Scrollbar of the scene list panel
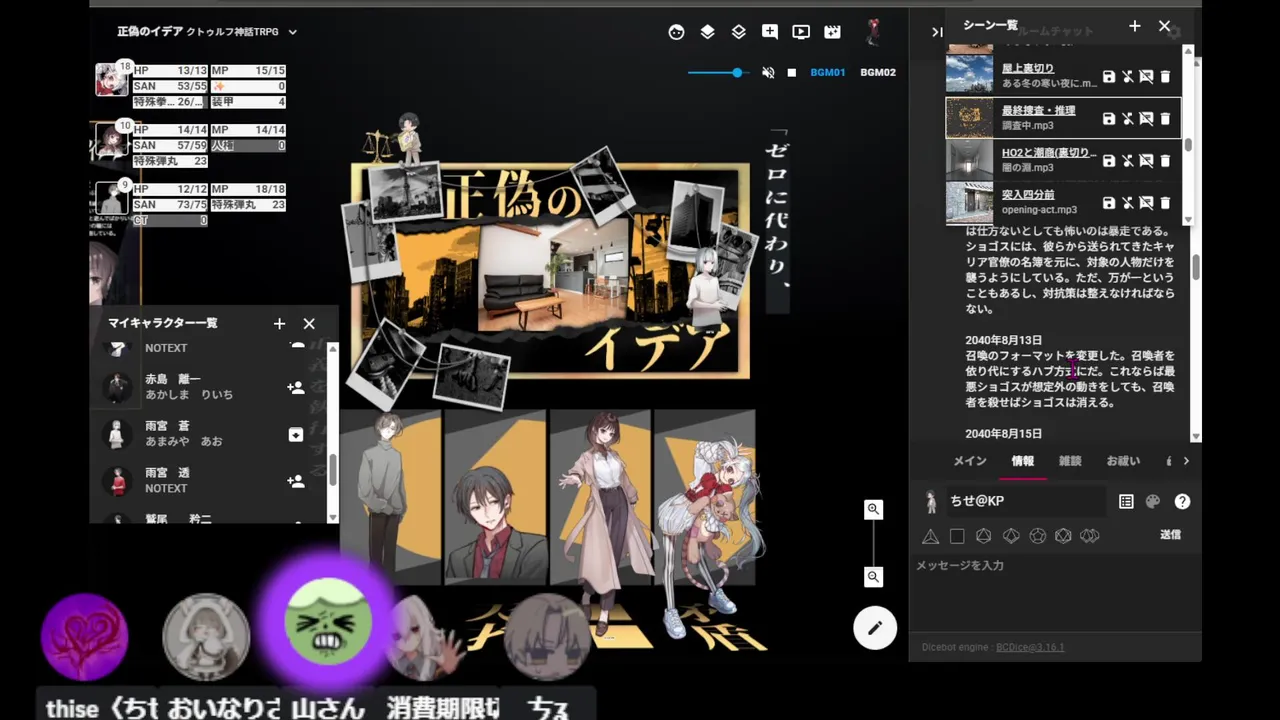1280x720 pixels. click(x=1188, y=146)
